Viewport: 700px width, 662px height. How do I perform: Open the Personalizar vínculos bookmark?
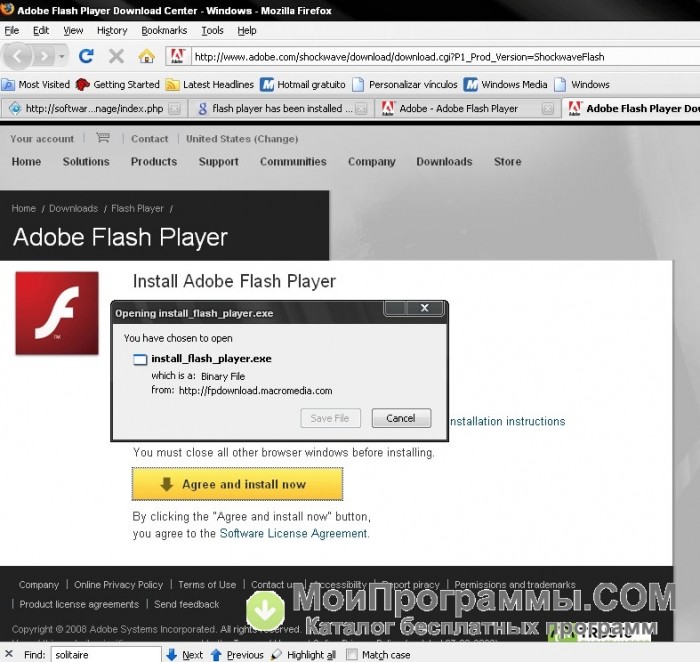tap(404, 84)
